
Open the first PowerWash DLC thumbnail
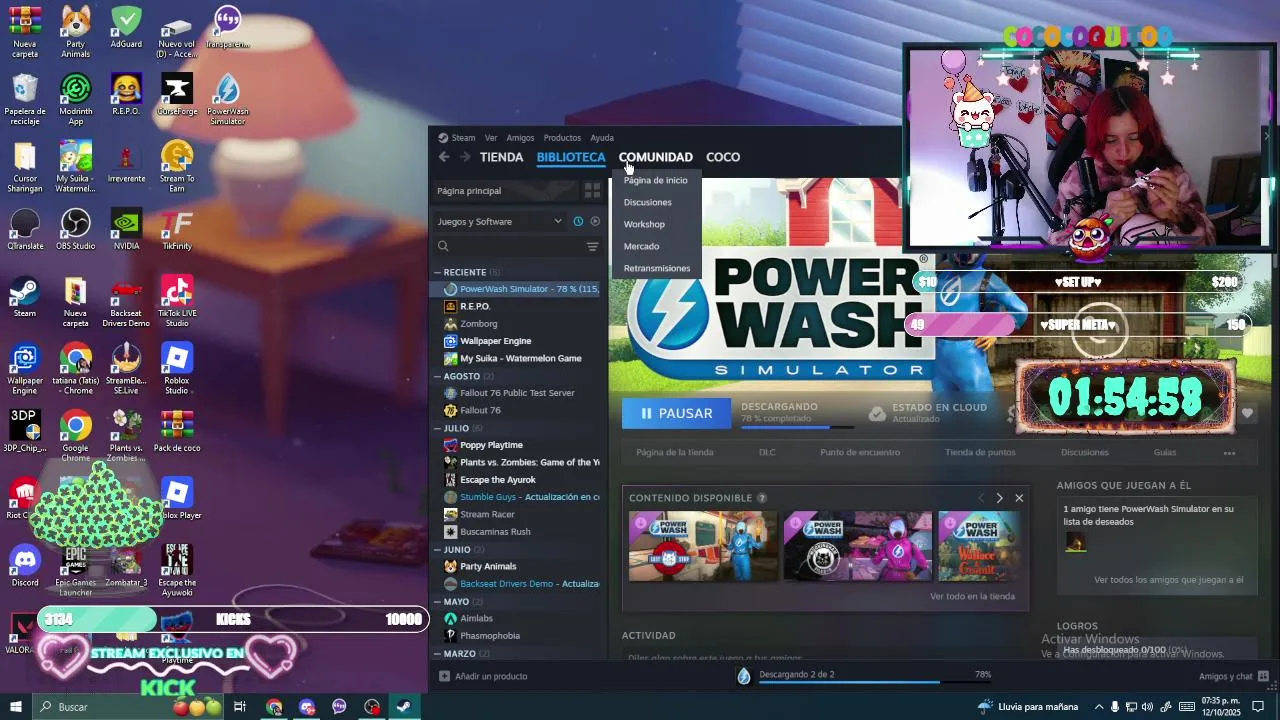point(703,546)
